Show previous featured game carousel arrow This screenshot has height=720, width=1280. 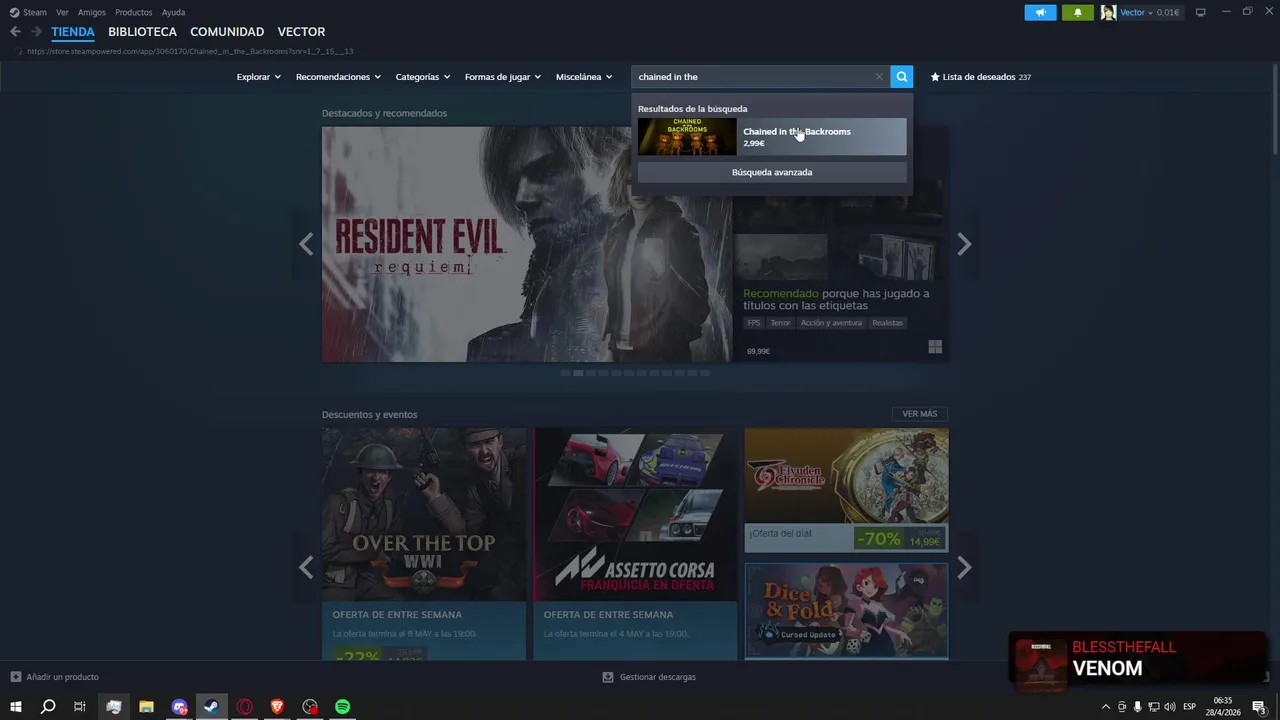tap(306, 244)
